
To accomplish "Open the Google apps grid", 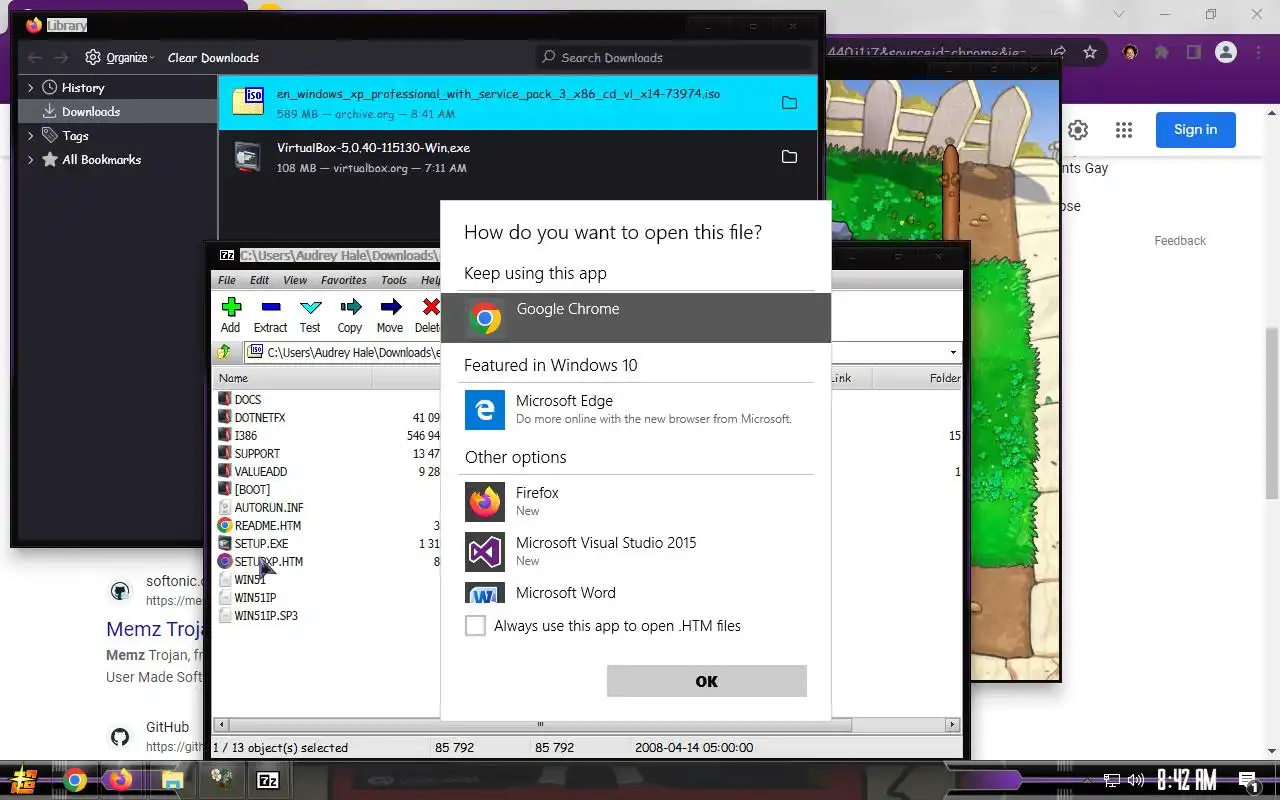I will pyautogui.click(x=1124, y=130).
